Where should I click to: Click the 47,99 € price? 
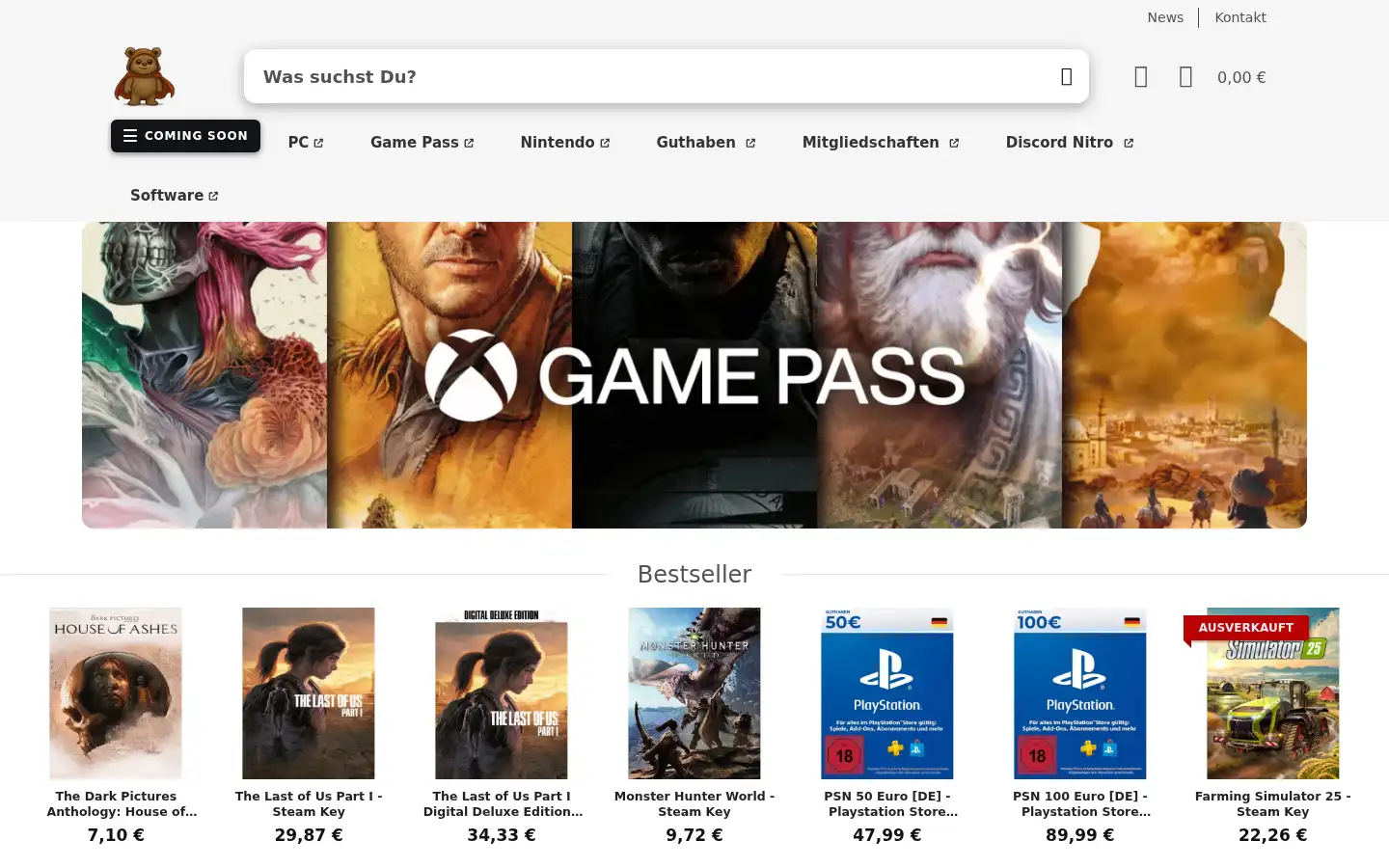click(x=887, y=835)
